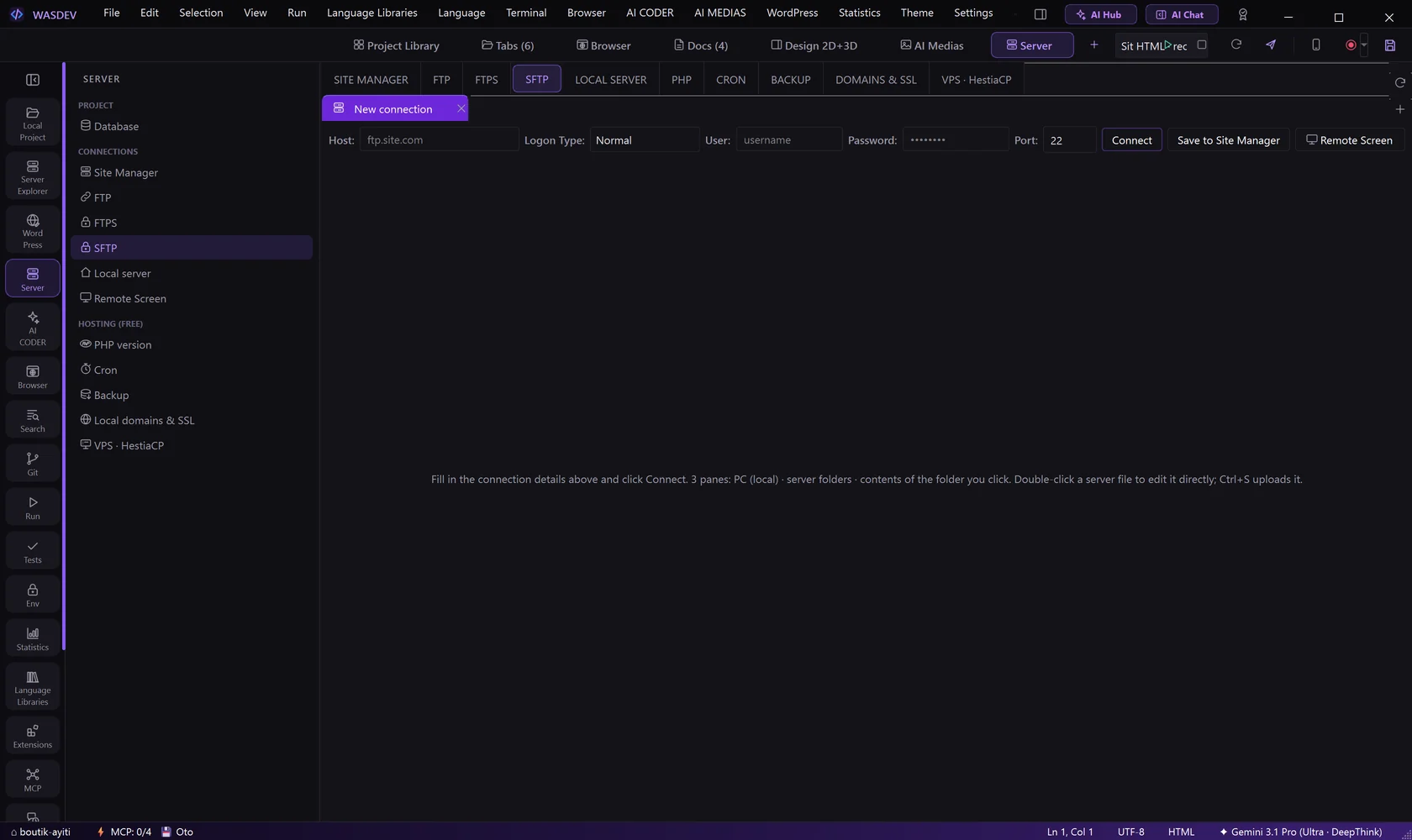Click the mobile device preview icon
The height and width of the screenshot is (840, 1412).
1316,45
